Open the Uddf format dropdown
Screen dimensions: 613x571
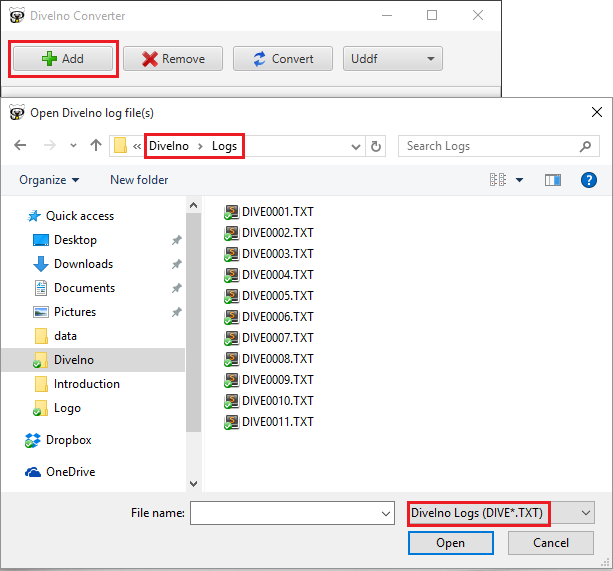(x=393, y=59)
